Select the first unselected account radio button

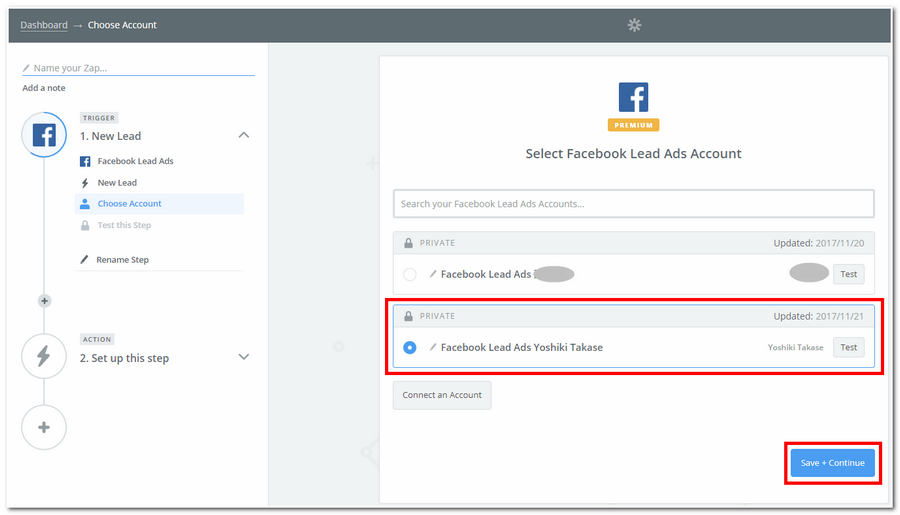tap(410, 274)
